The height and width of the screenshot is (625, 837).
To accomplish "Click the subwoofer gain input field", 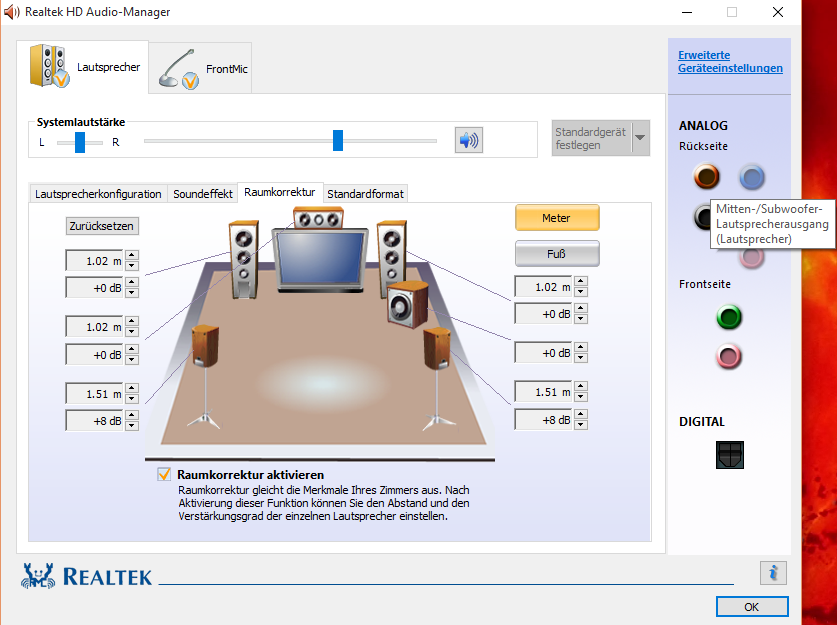I will [543, 353].
